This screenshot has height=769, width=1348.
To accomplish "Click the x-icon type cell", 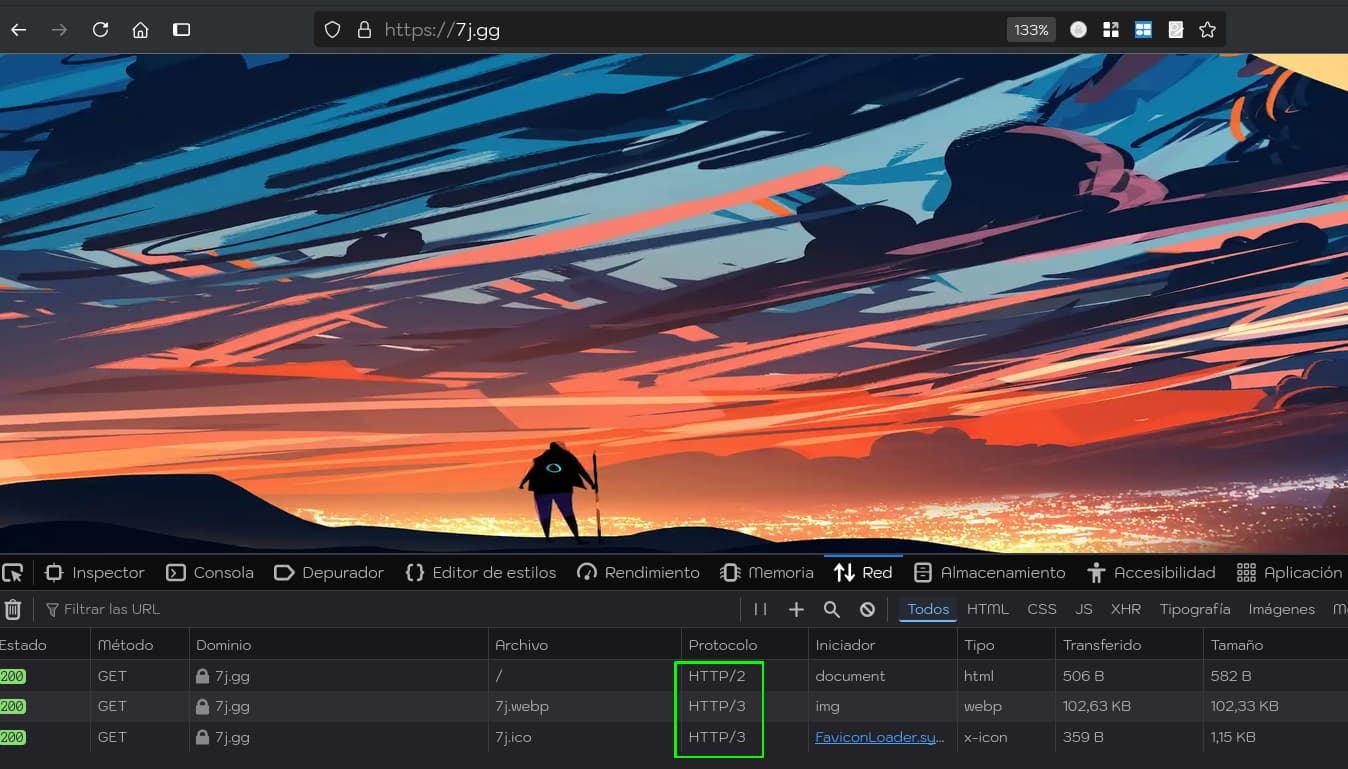I will (x=985, y=737).
